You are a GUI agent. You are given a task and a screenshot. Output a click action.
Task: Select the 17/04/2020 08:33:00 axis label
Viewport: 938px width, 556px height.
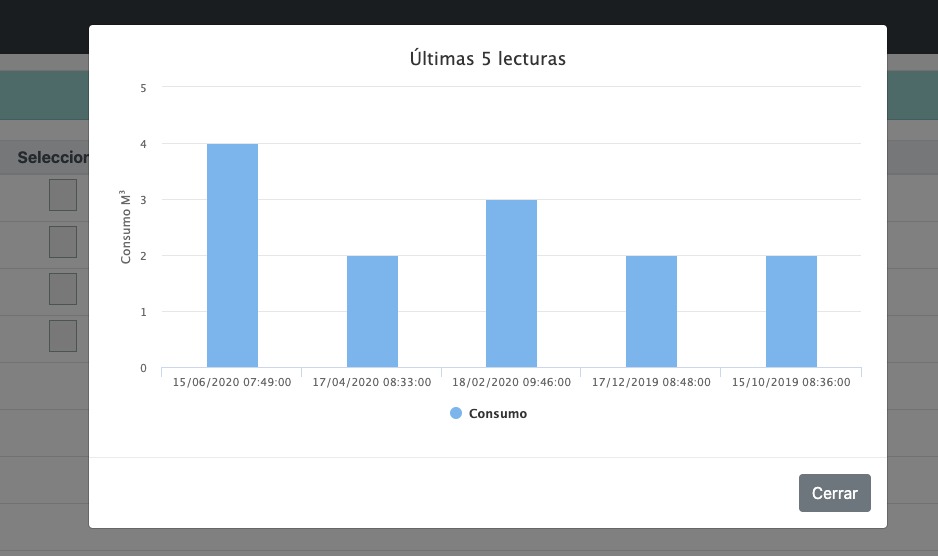coord(372,382)
